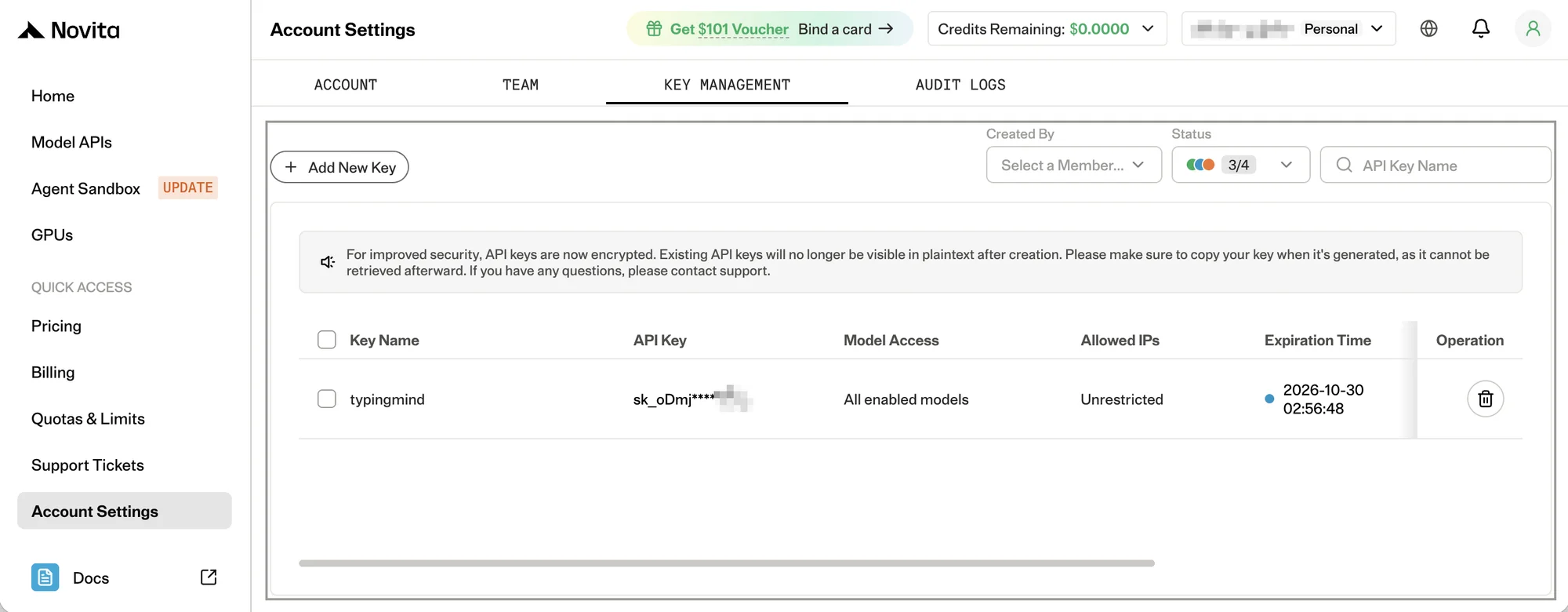Delete the typingmind key with trash icon
The width and height of the screenshot is (1568, 612).
(1485, 399)
